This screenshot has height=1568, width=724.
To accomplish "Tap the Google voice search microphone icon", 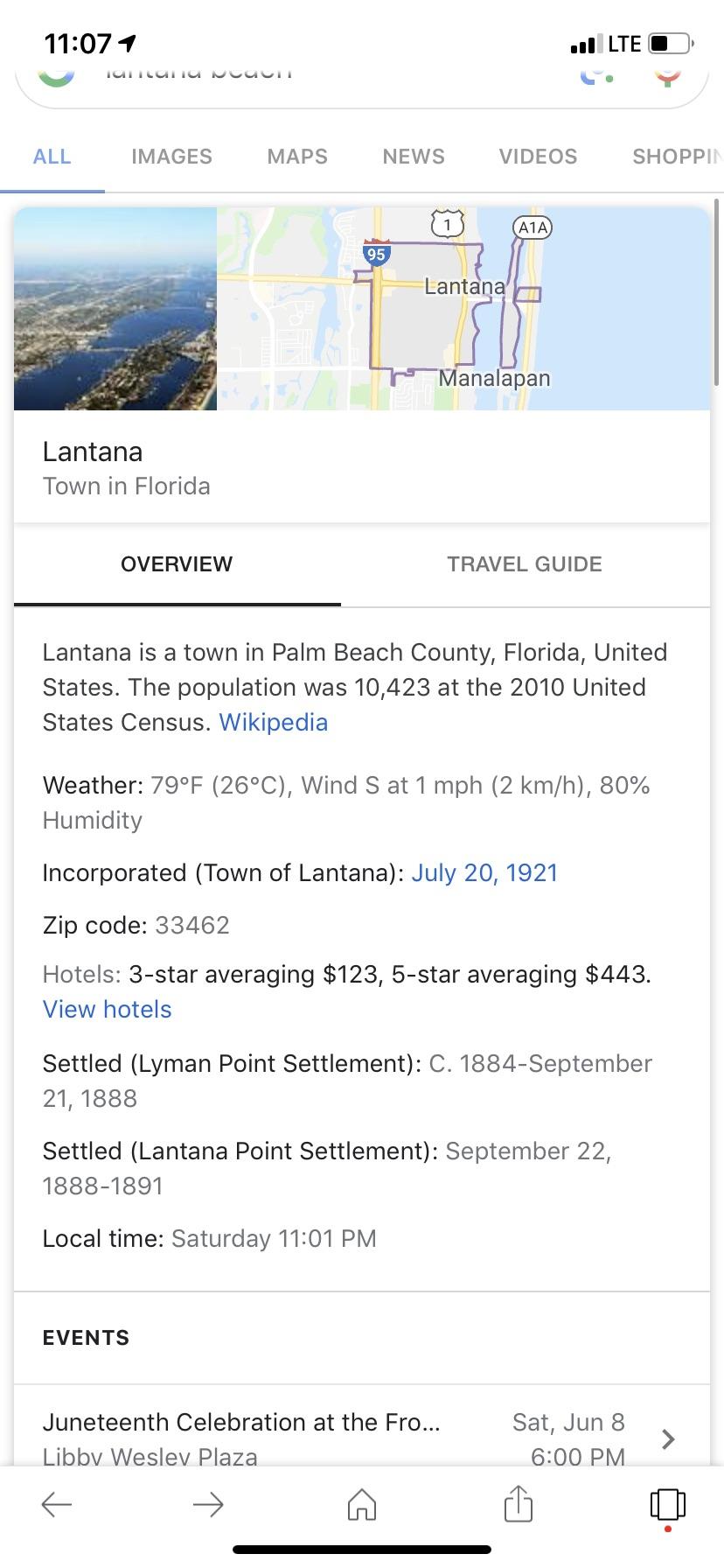I will [x=668, y=75].
